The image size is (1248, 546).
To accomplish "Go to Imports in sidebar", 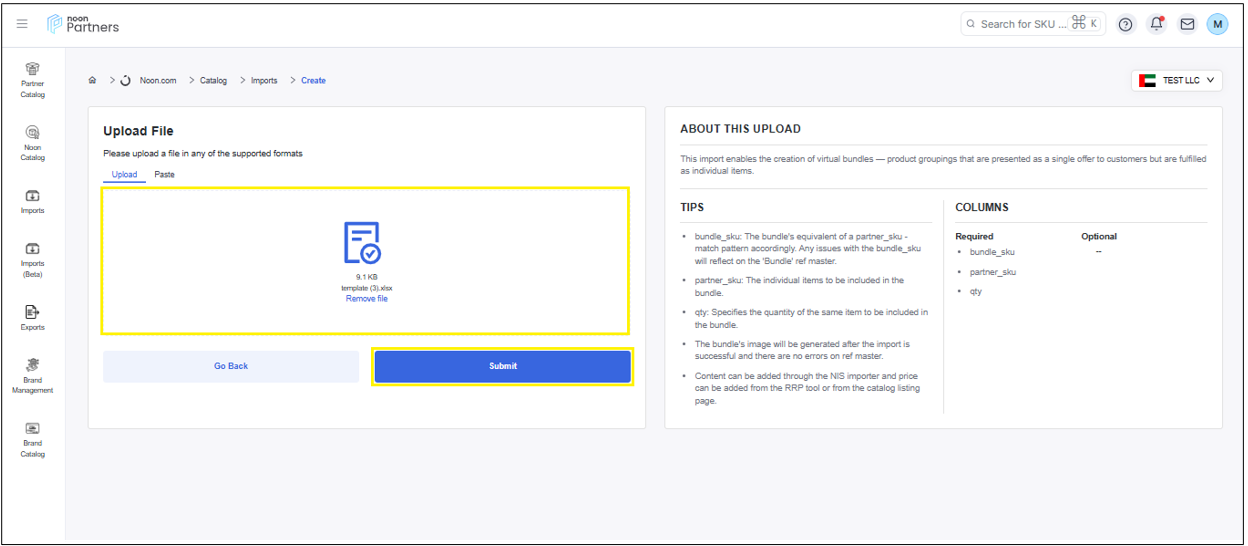I will (x=33, y=201).
